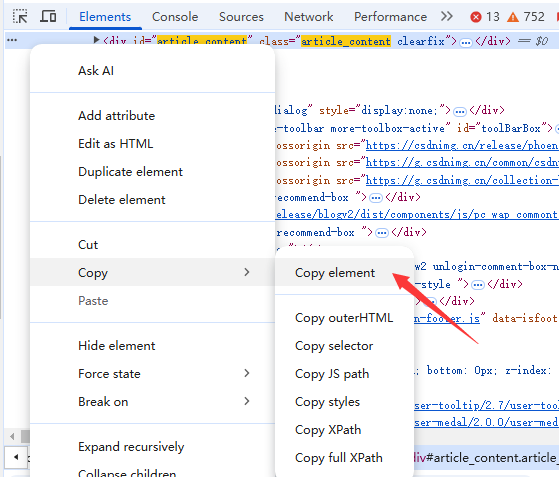Click the three-dot gutter icon beside article_content row
This screenshot has height=477, width=559.
click(12, 40)
